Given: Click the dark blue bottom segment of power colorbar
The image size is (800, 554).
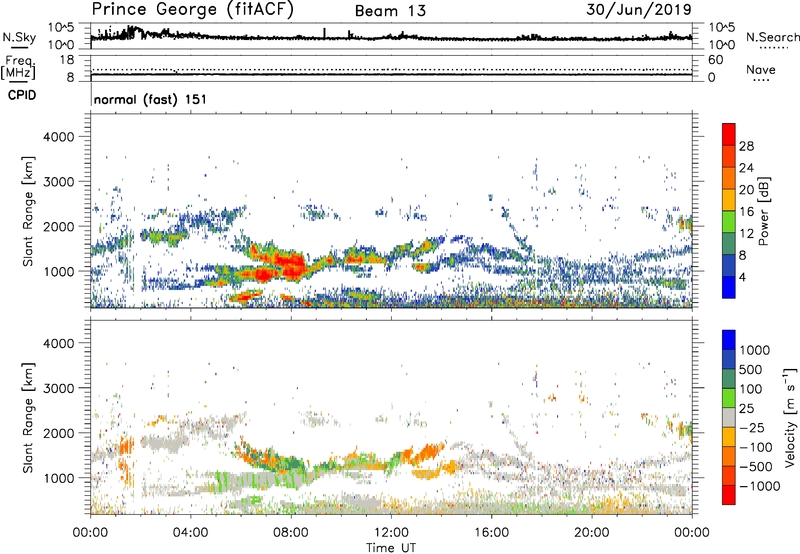Looking at the screenshot, I should pos(729,287).
